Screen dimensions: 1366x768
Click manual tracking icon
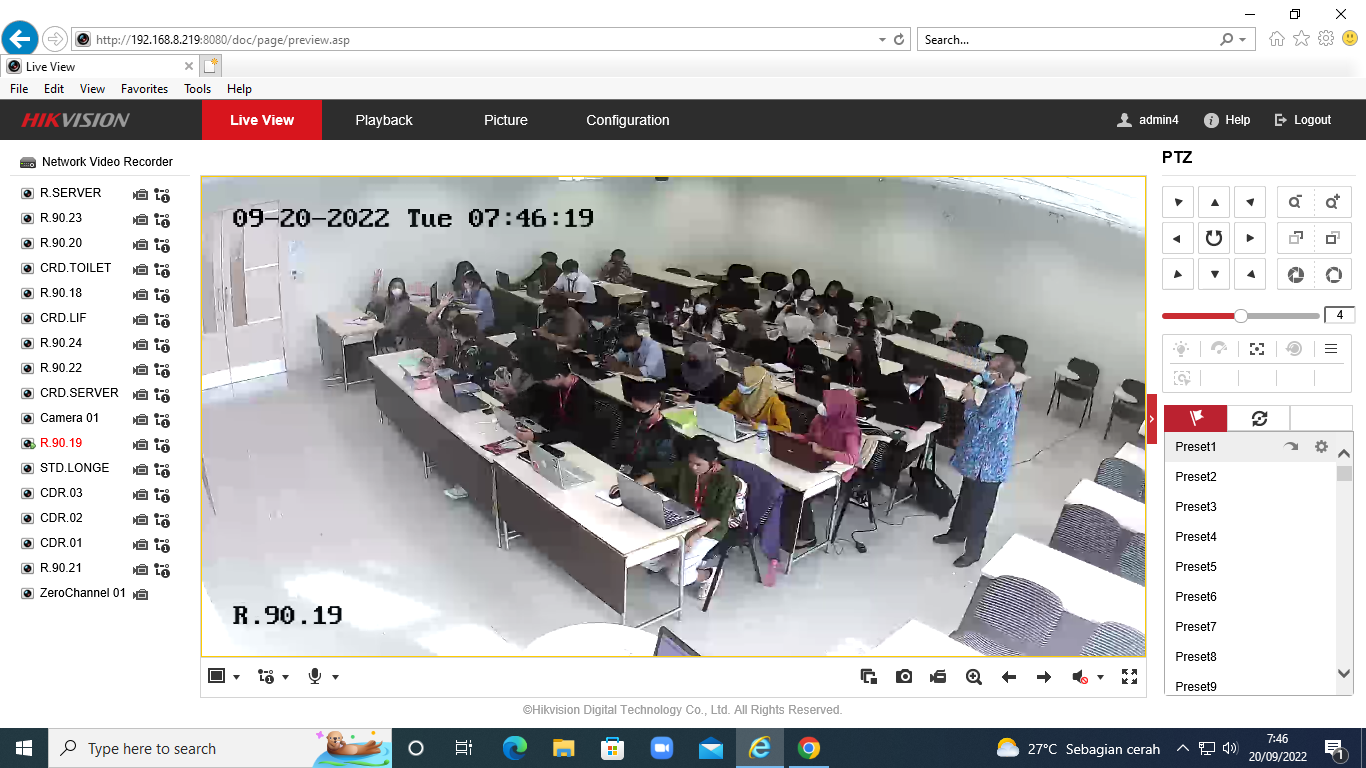coord(1182,378)
